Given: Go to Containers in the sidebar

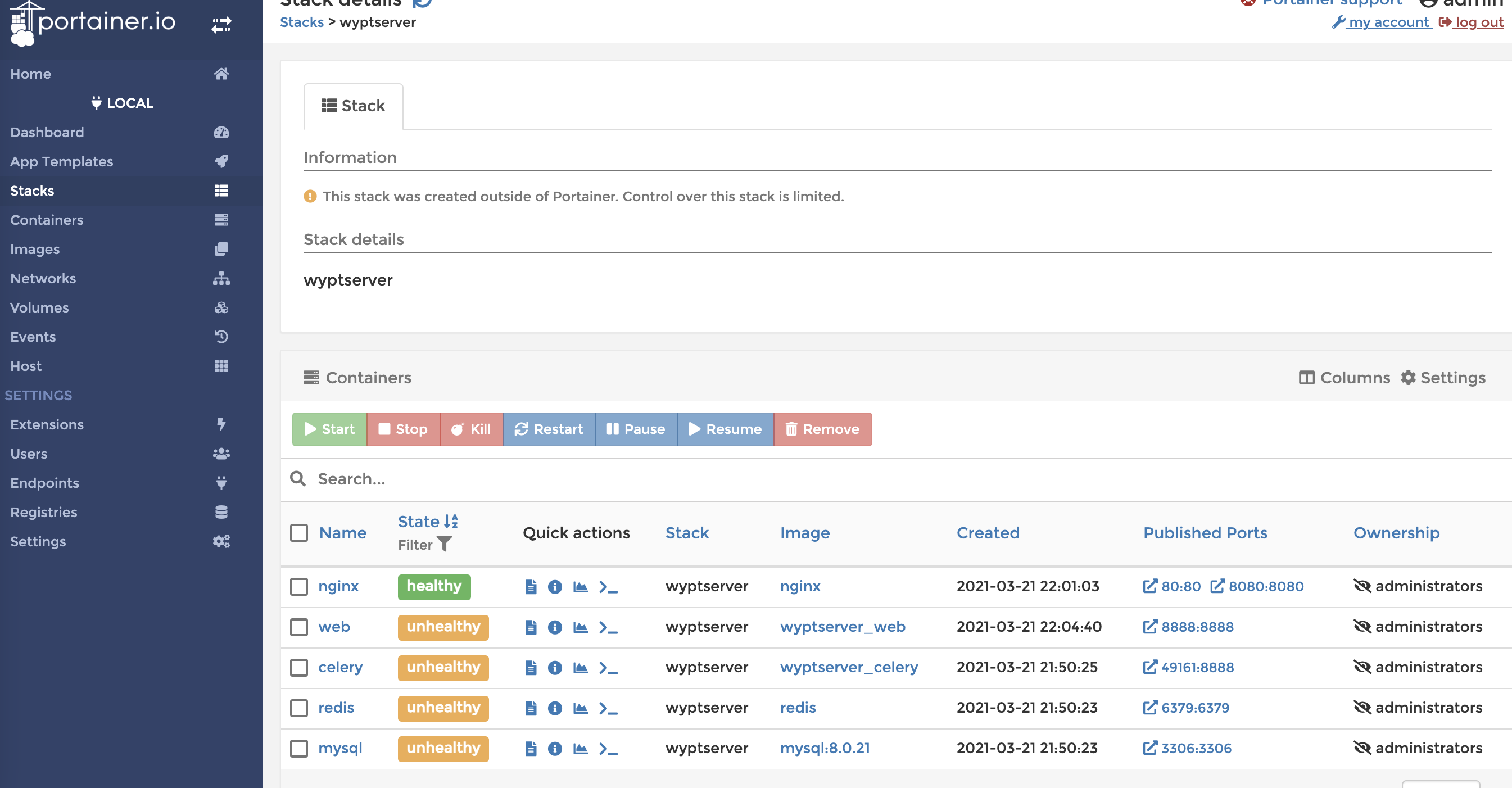Looking at the screenshot, I should point(47,220).
